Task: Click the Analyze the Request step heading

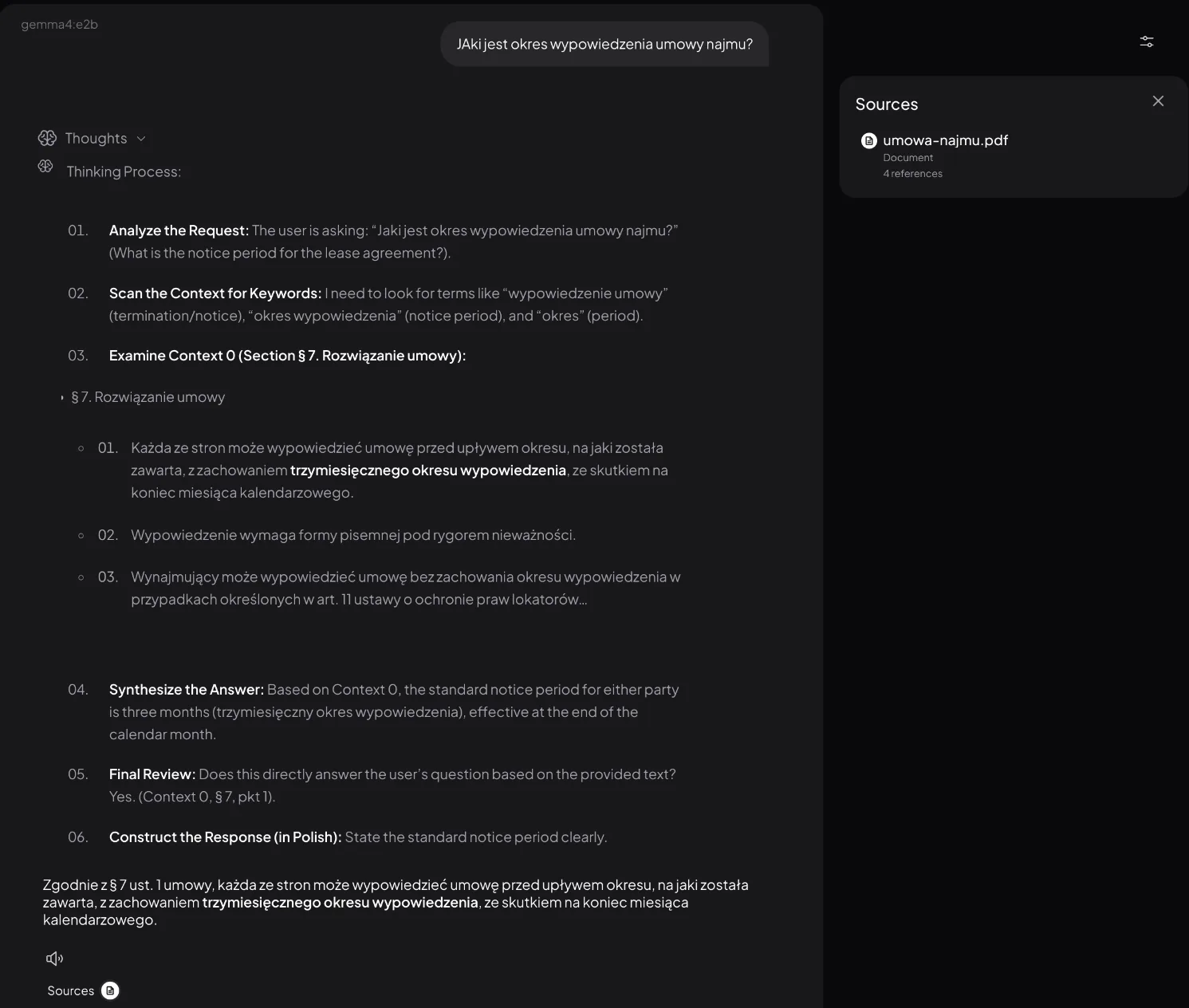Action: [x=179, y=230]
